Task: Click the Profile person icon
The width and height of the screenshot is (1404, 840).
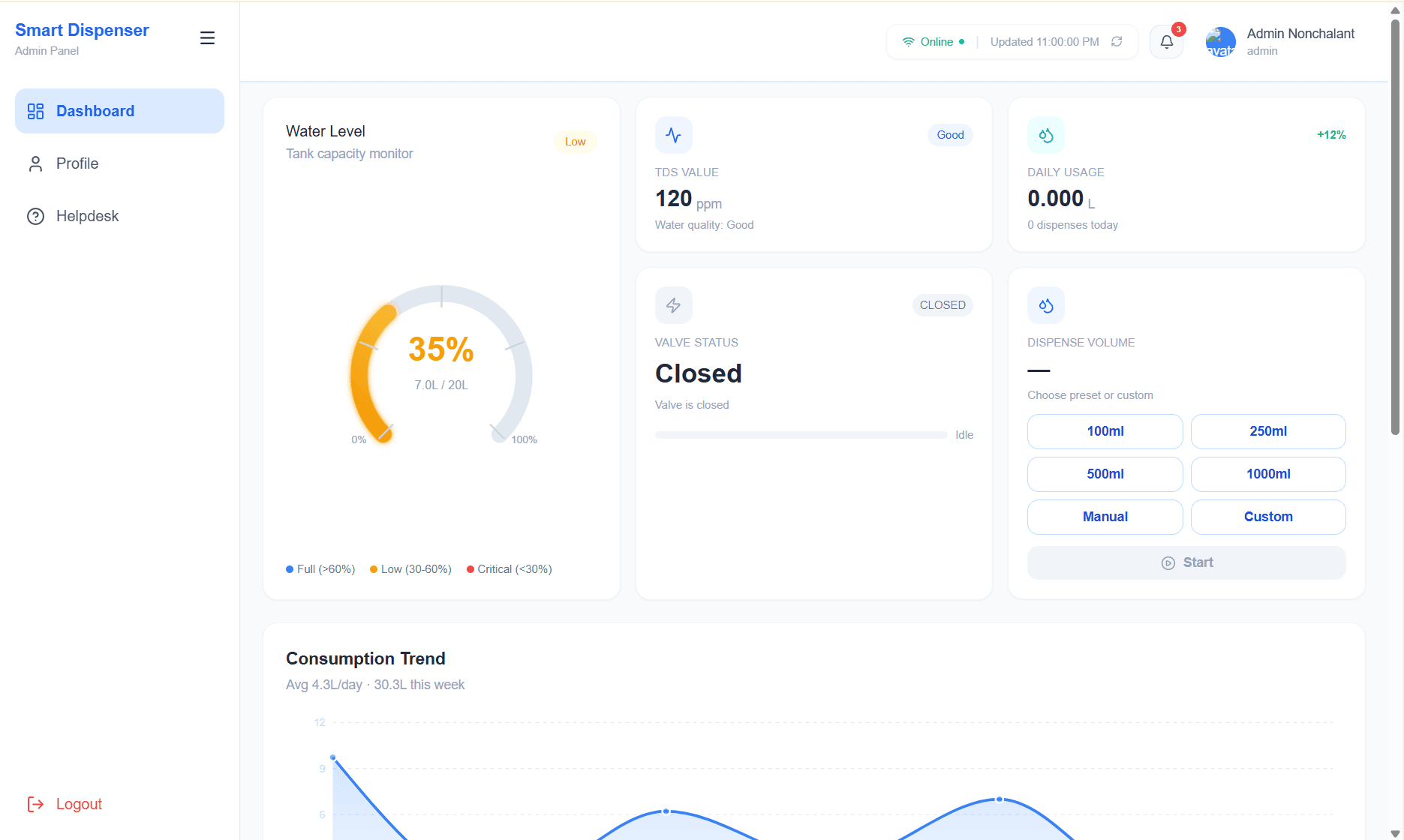Action: click(35, 163)
